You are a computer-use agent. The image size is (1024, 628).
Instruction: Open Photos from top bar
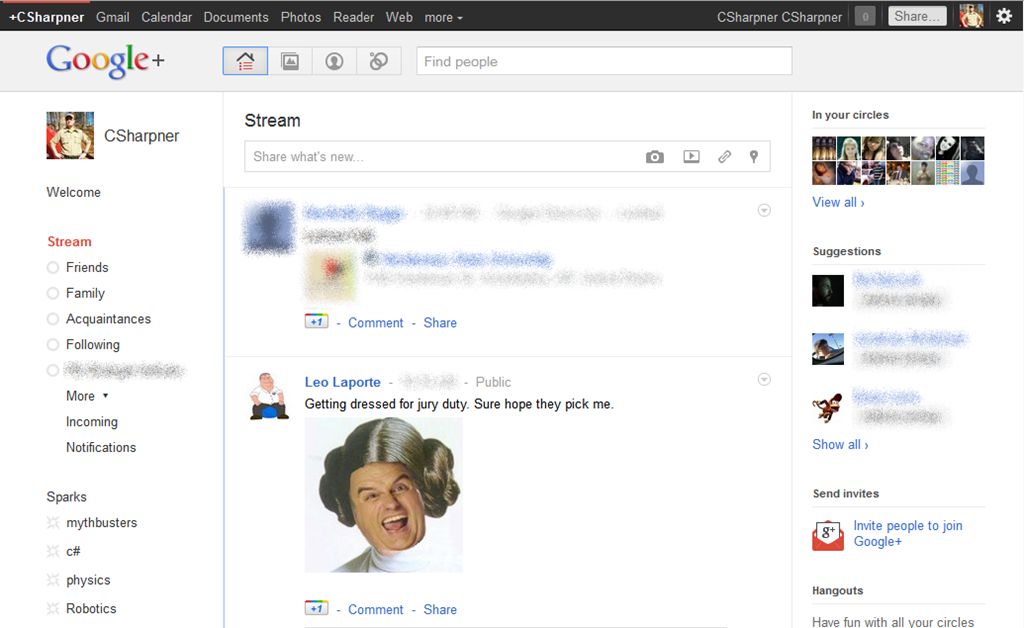point(300,17)
